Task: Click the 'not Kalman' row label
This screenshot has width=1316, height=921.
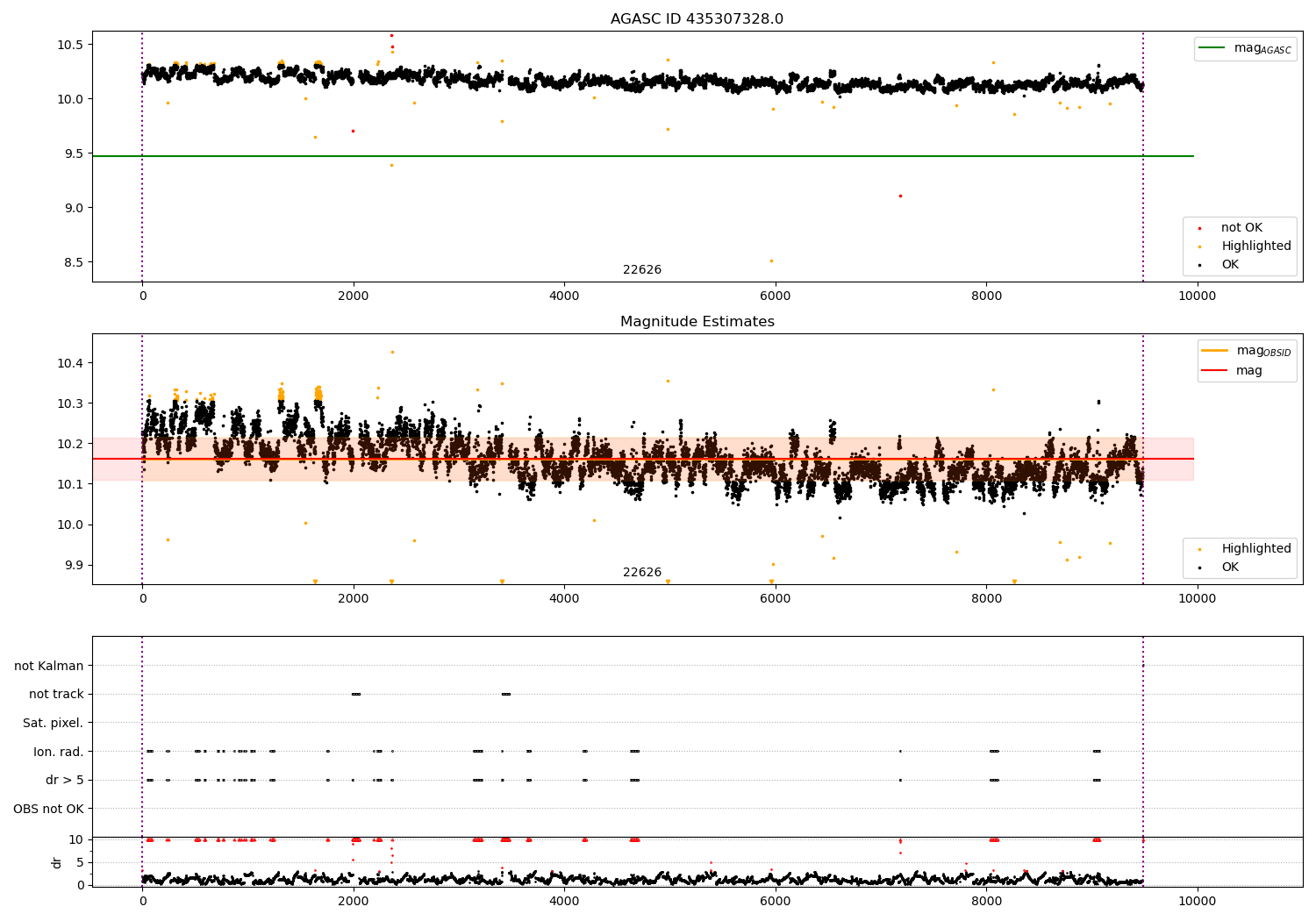Action: (x=49, y=666)
